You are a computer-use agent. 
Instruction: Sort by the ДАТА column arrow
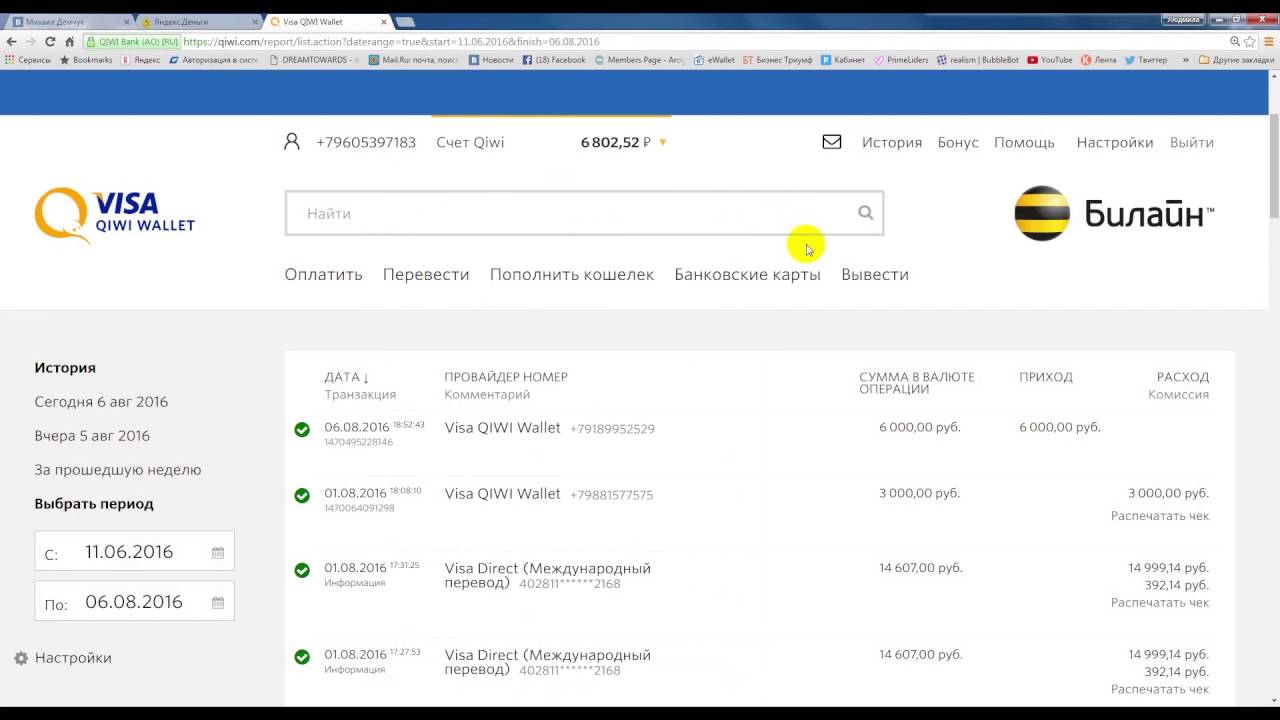(366, 378)
